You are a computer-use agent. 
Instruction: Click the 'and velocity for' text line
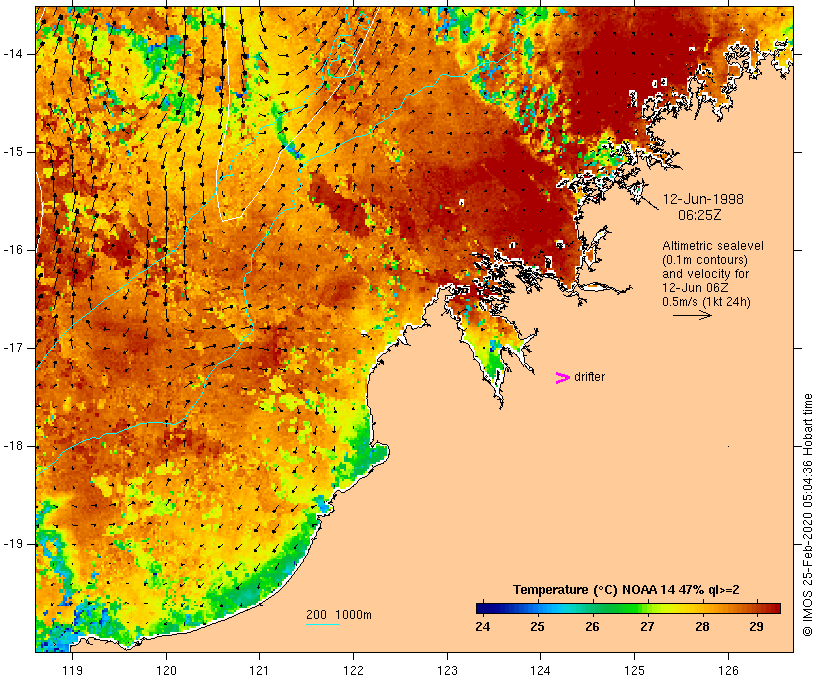(705, 274)
